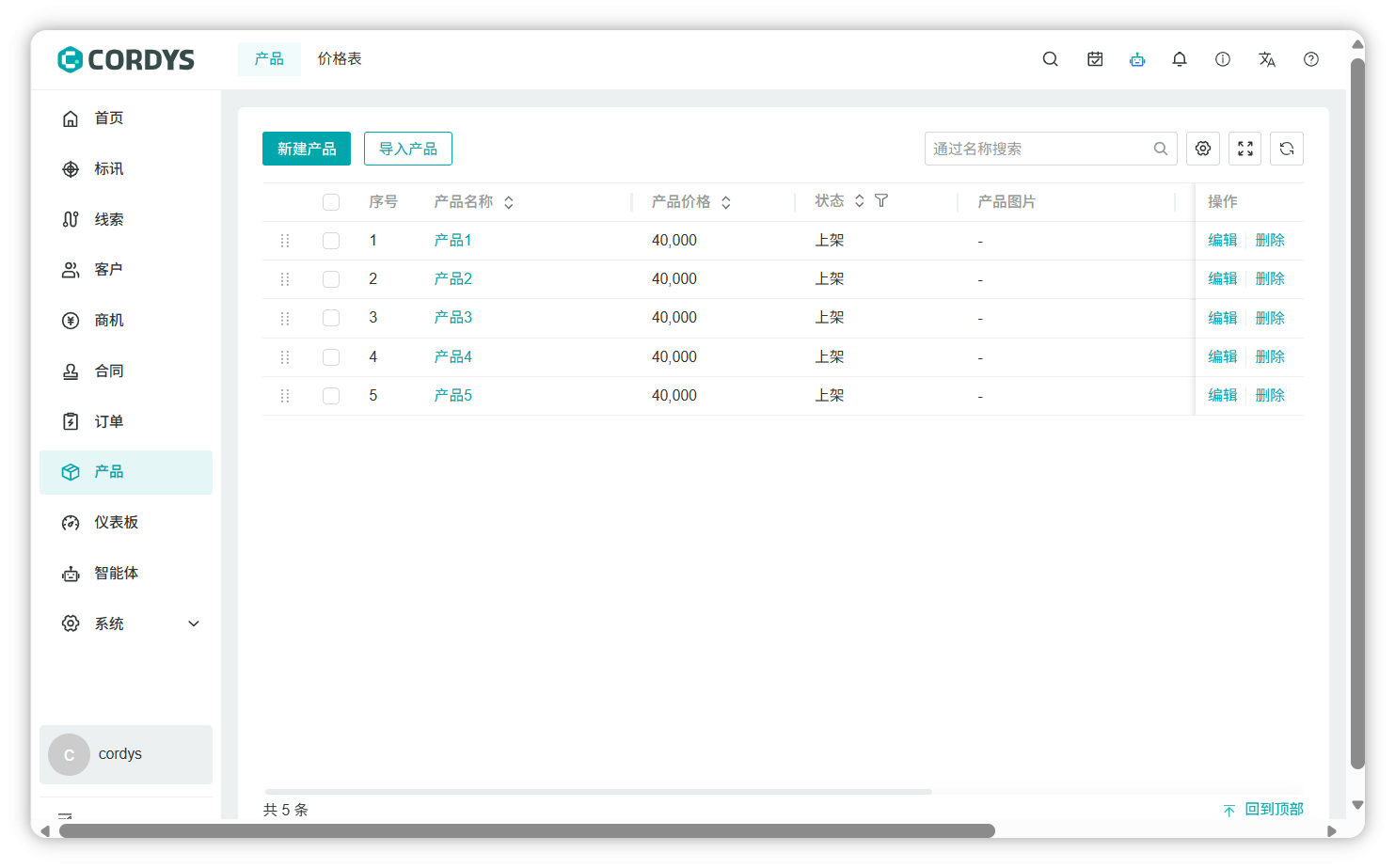Click the CORDYS logo
Screen dimensions: 1395x868
[126, 59]
